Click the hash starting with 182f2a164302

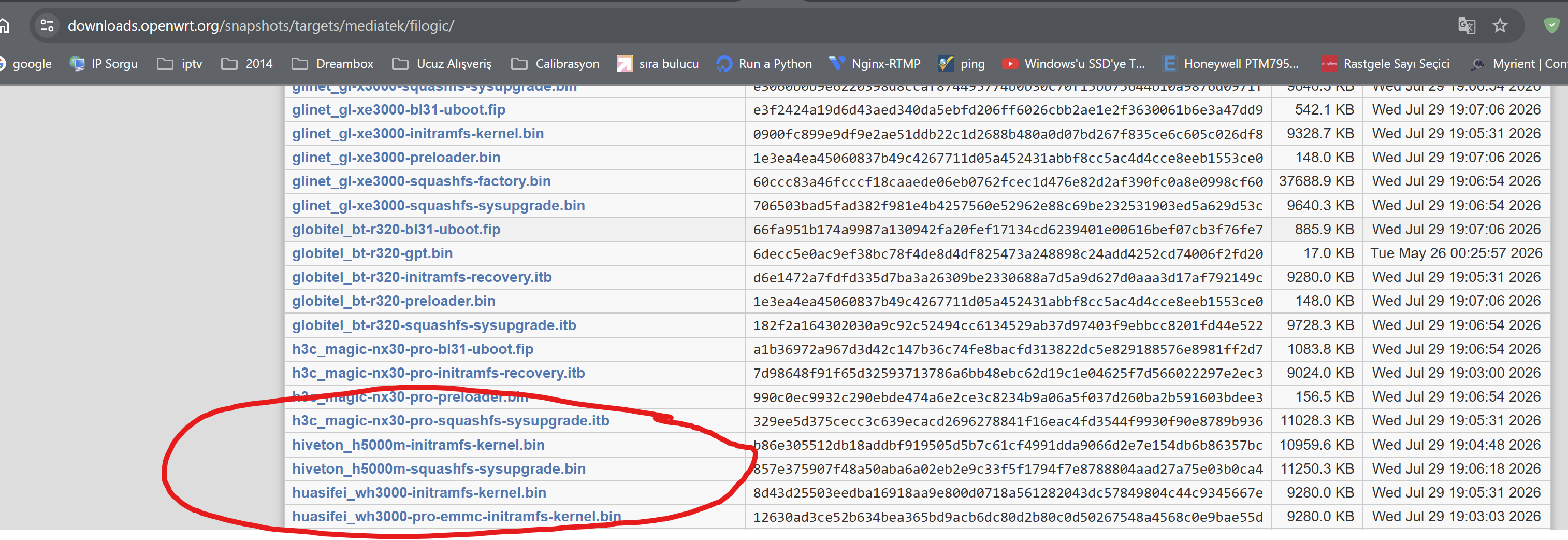1008,325
